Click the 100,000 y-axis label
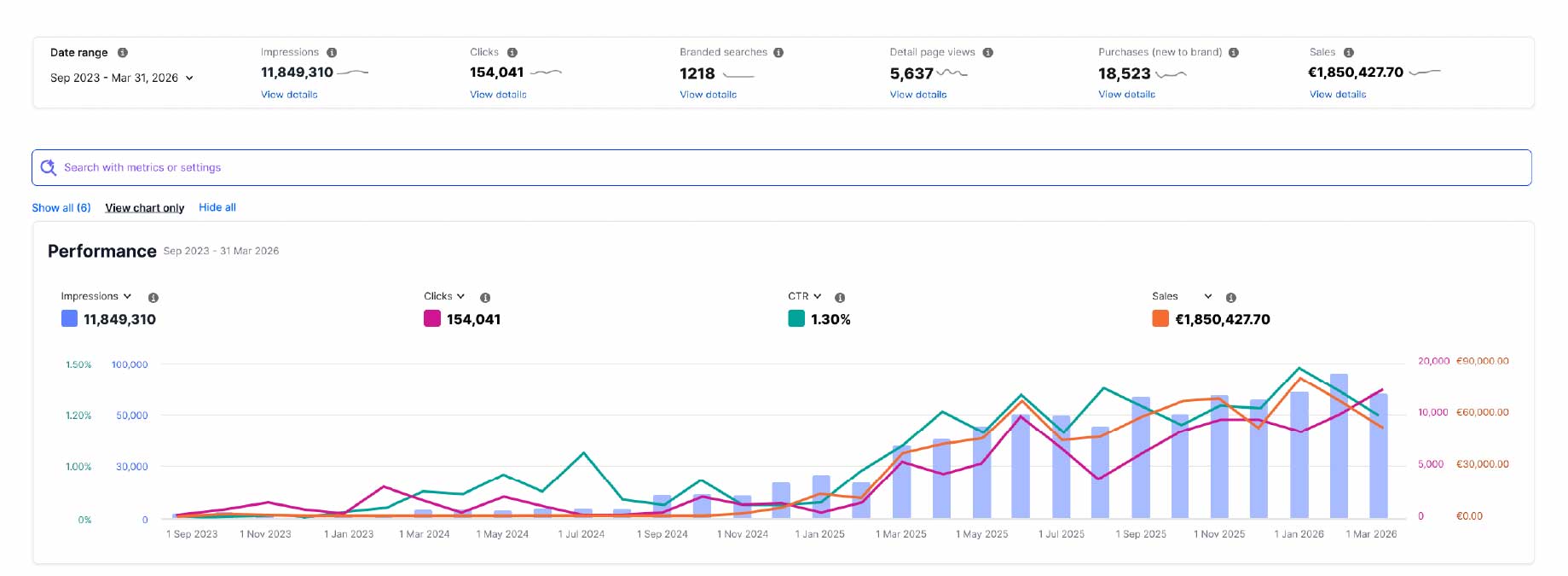Screen dimensions: 1568x576 pos(130,364)
